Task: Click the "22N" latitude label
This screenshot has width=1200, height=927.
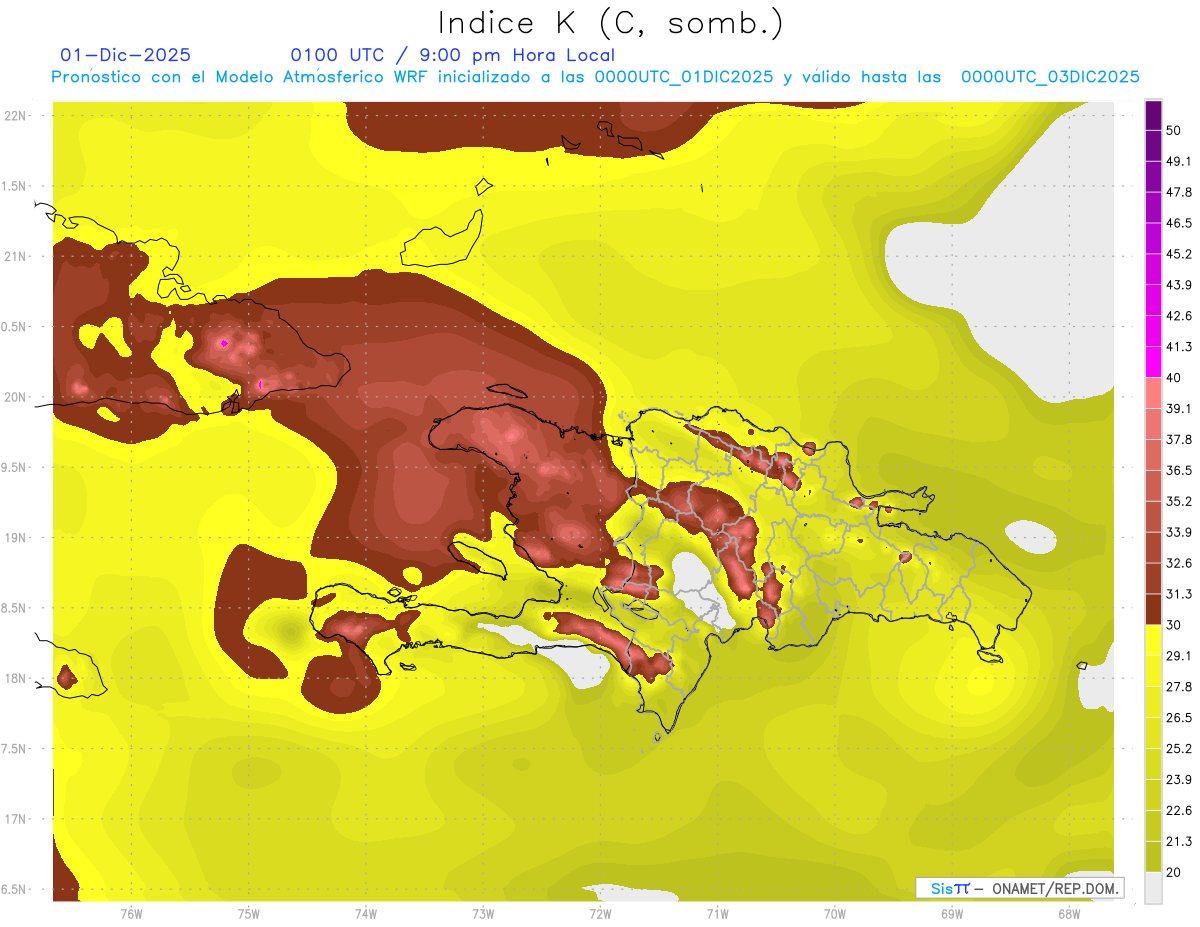Action: pyautogui.click(x=15, y=116)
